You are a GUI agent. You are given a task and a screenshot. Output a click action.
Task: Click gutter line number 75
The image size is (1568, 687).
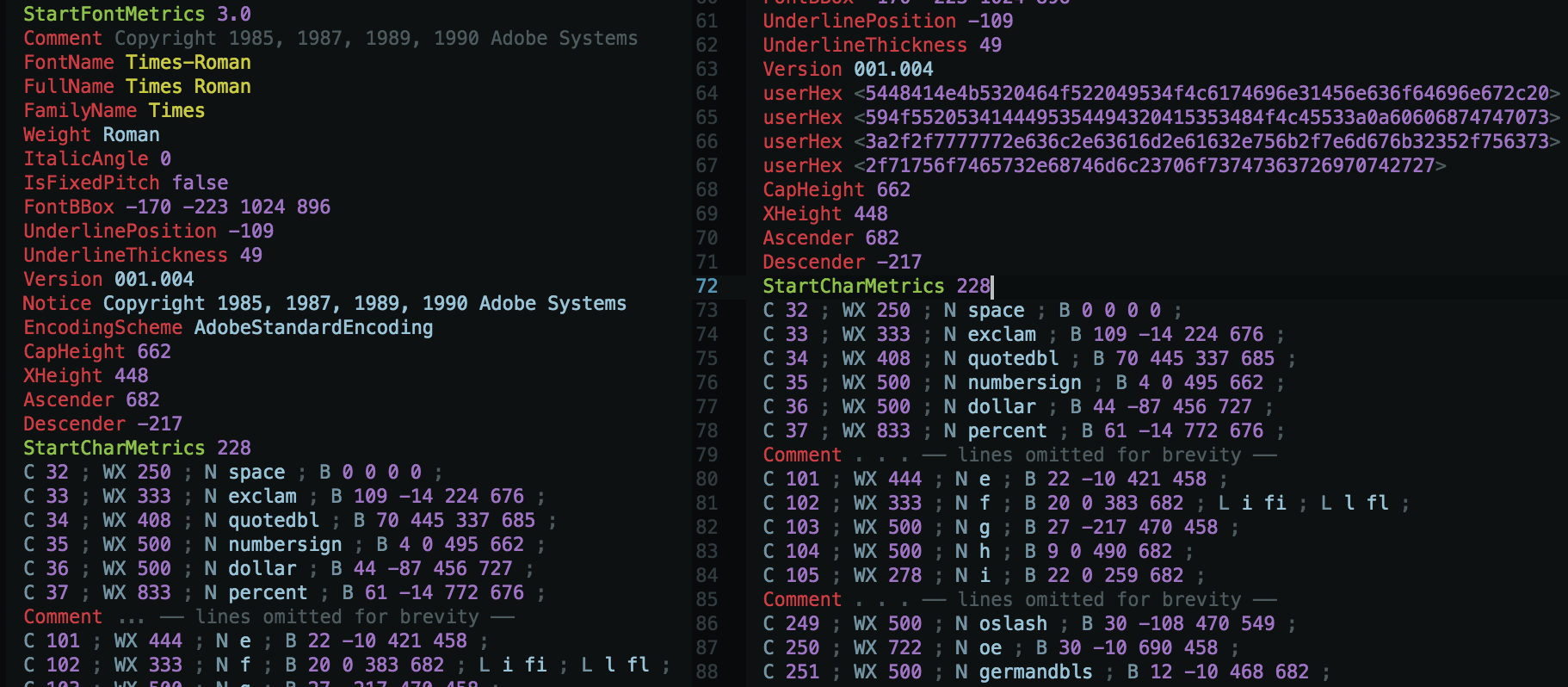pyautogui.click(x=707, y=358)
